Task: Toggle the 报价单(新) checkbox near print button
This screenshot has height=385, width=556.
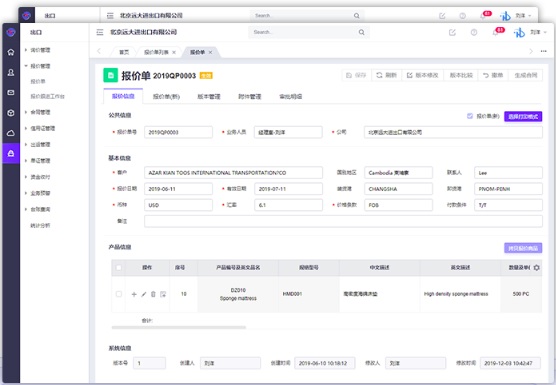Action: [470, 116]
